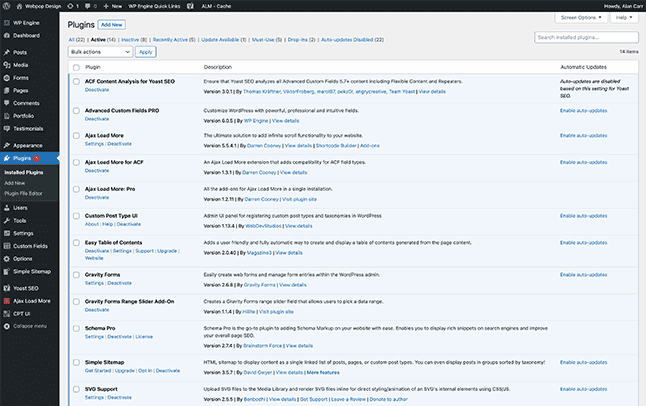Expand the Help tab dropdown

coord(624,18)
